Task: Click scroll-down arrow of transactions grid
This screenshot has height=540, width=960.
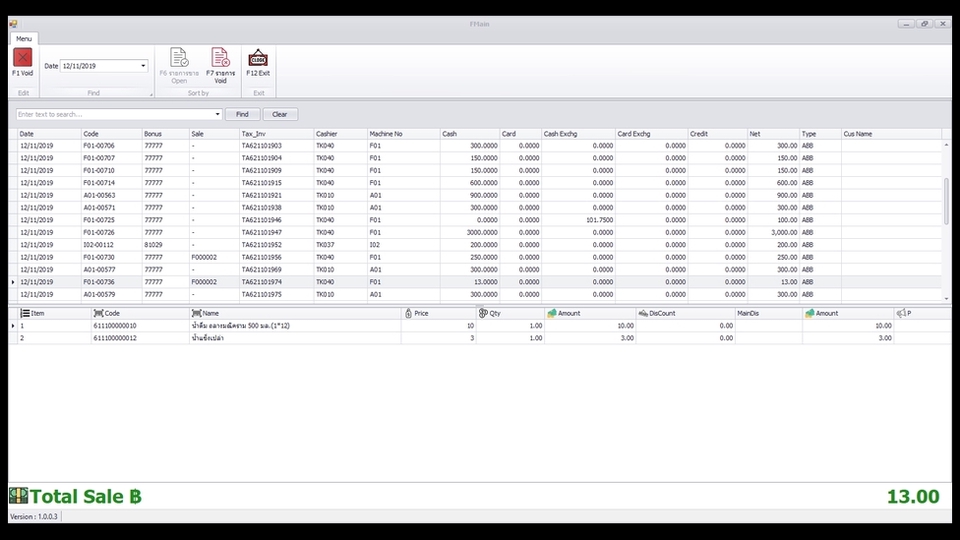Action: pos(947,298)
